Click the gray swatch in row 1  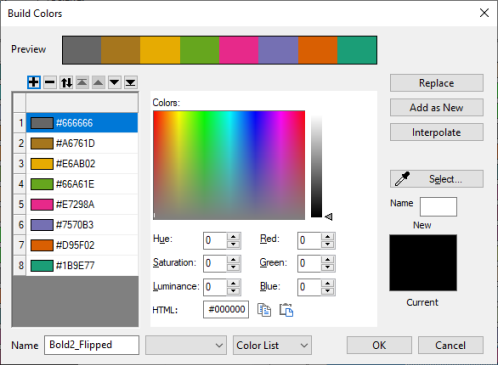coord(42,123)
